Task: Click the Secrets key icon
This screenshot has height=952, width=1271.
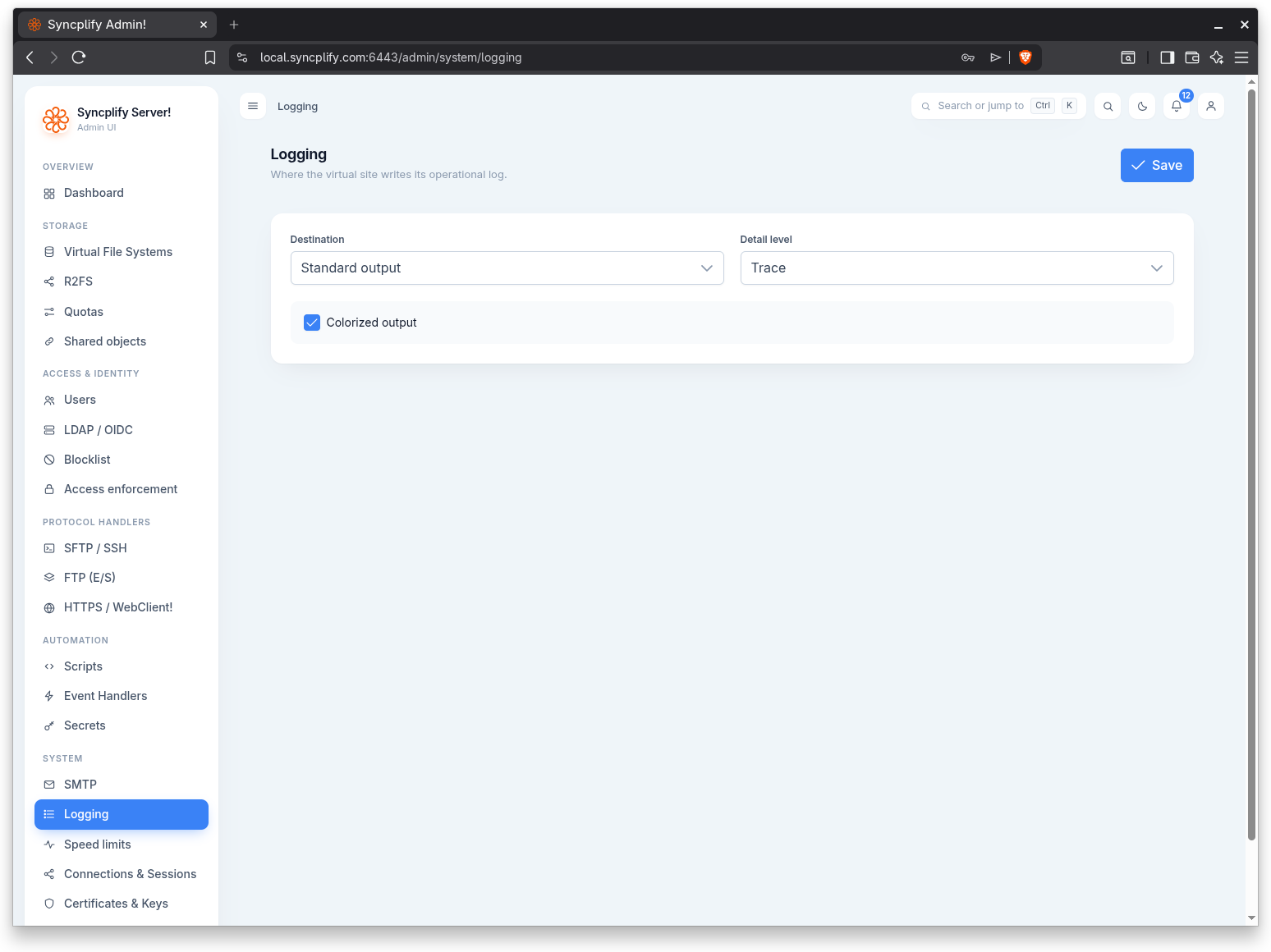Action: click(49, 726)
